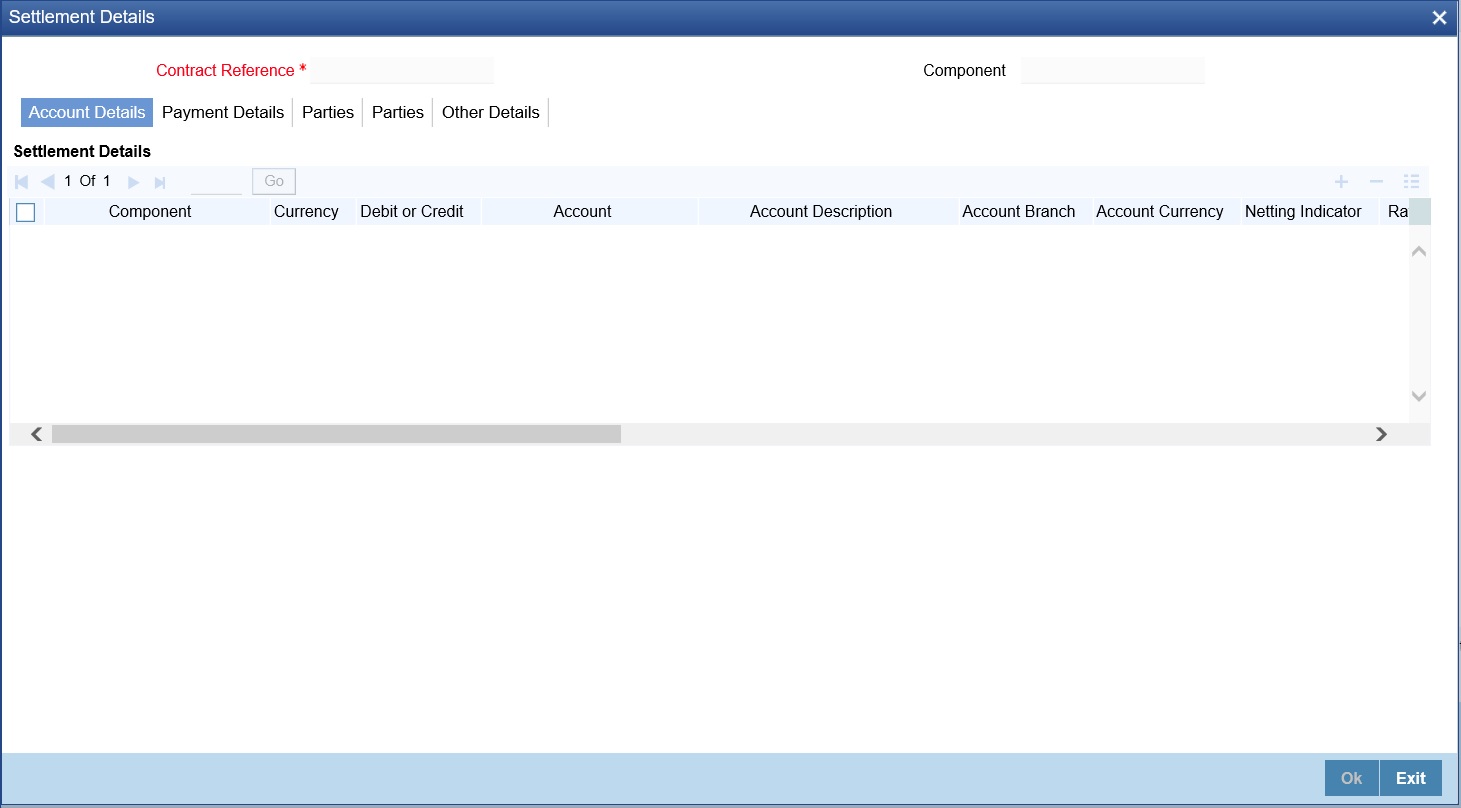
Task: Open the Payment Details tab
Action: point(223,112)
